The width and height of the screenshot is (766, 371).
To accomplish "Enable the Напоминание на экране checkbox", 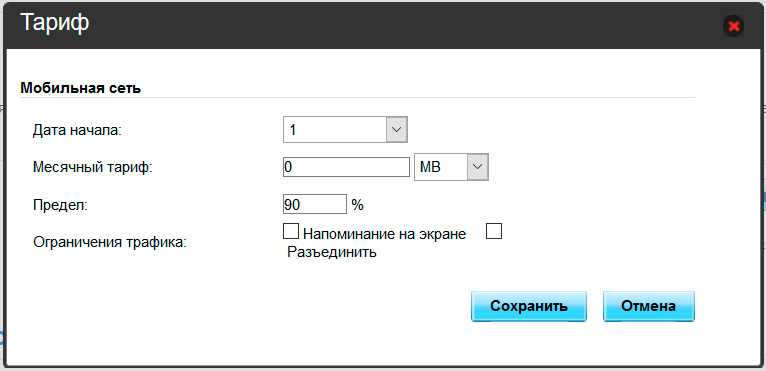I will click(x=291, y=231).
